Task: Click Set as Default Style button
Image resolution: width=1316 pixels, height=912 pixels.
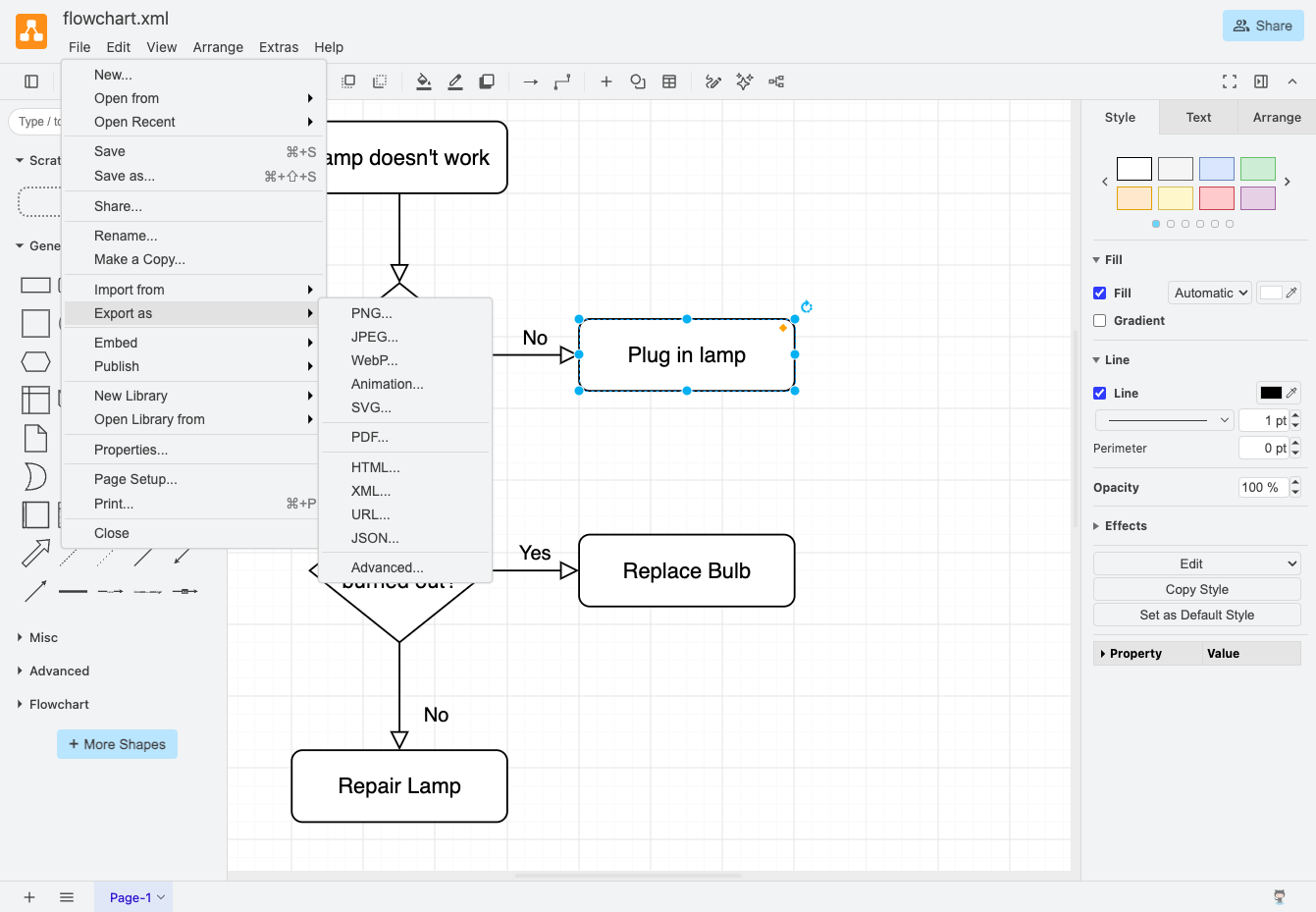Action: click(x=1197, y=615)
